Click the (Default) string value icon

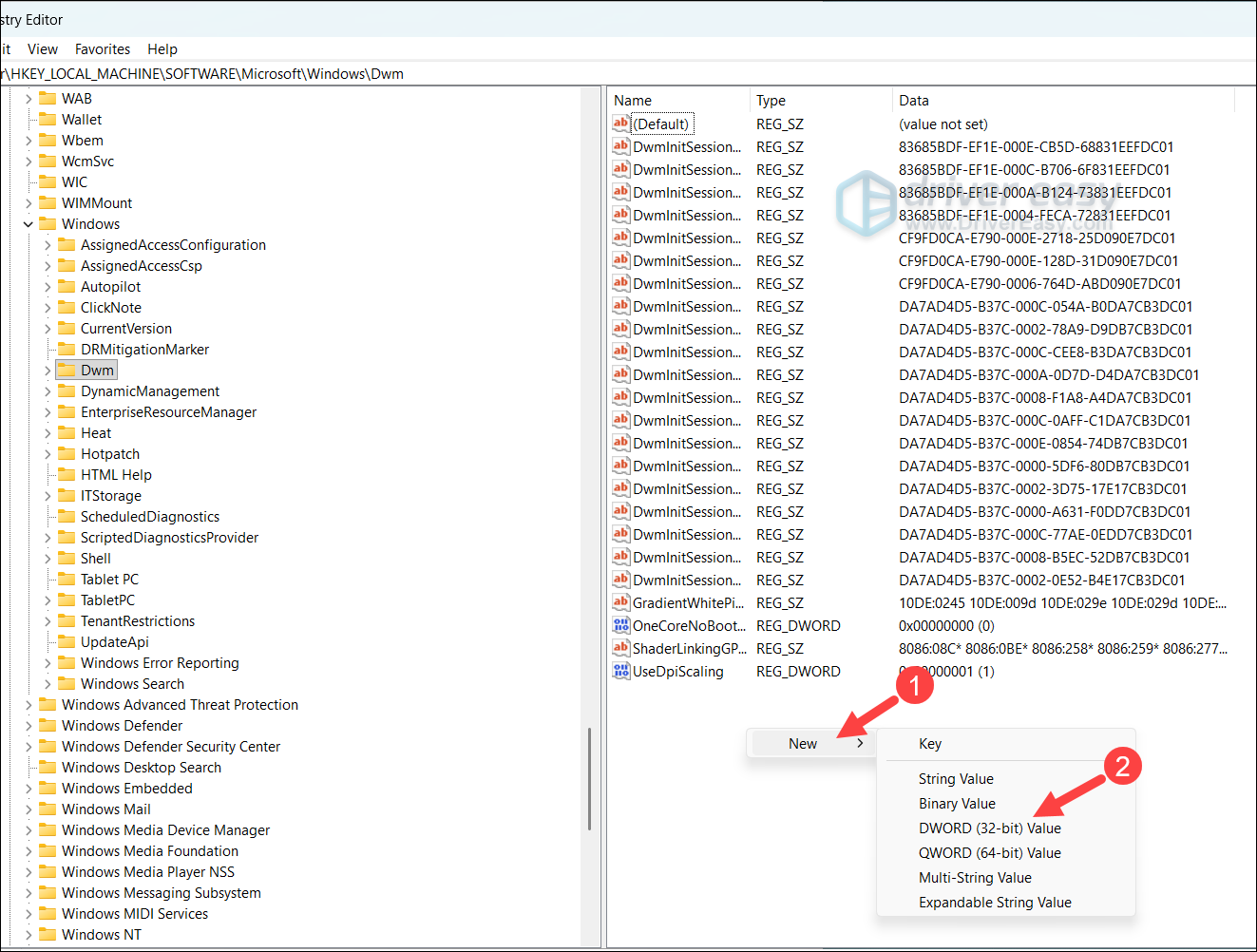tap(621, 124)
